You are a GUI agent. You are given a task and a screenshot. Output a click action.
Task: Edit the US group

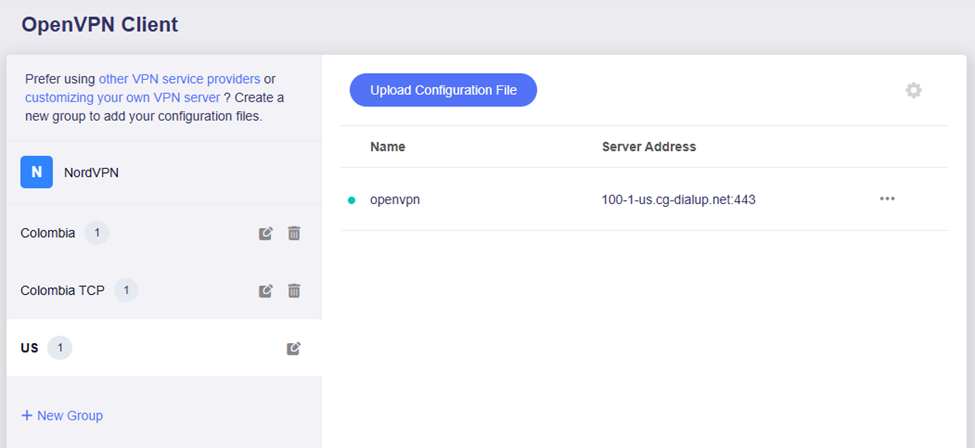293,349
